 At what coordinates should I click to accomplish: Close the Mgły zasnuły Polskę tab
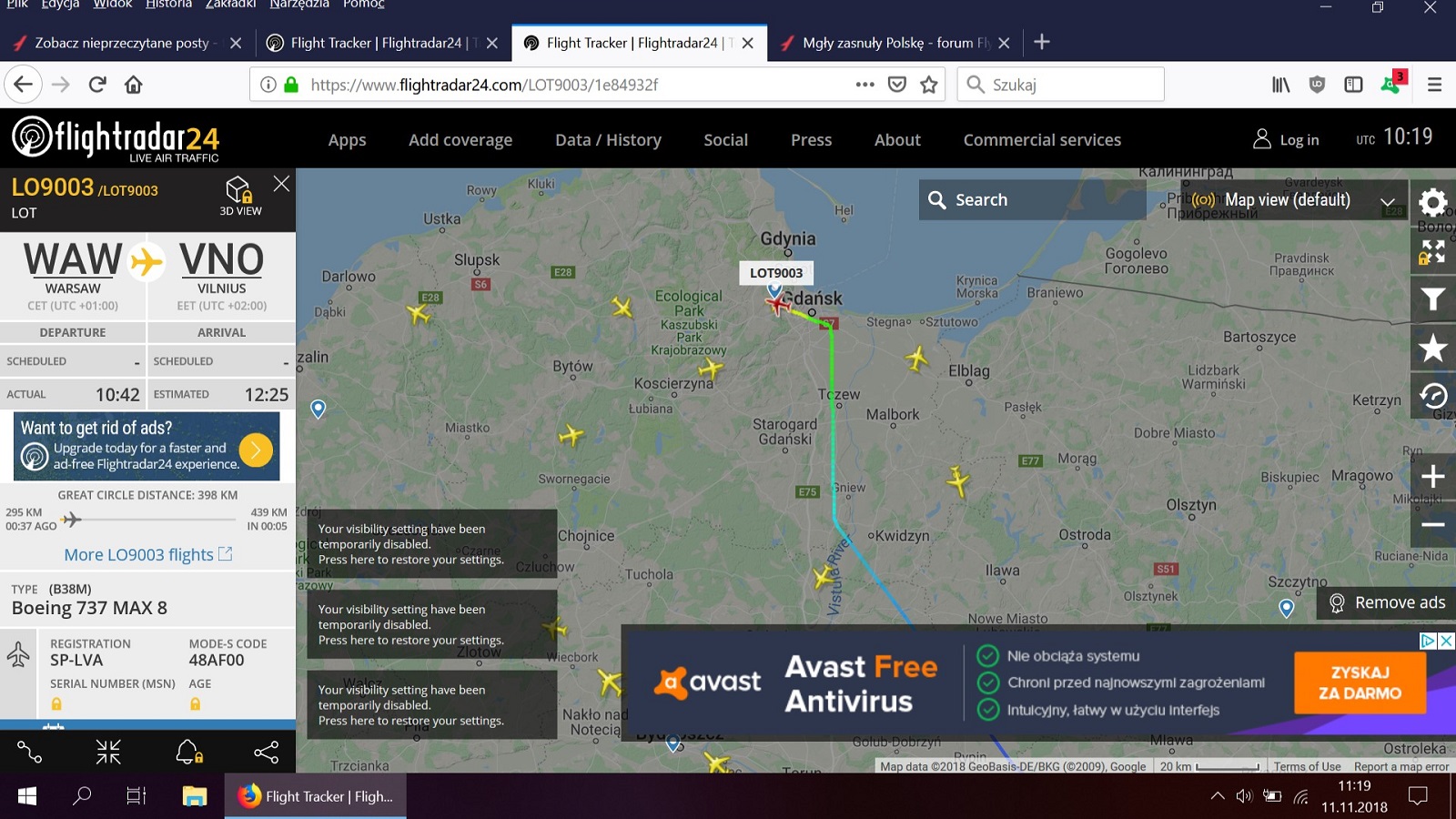[x=1004, y=43]
